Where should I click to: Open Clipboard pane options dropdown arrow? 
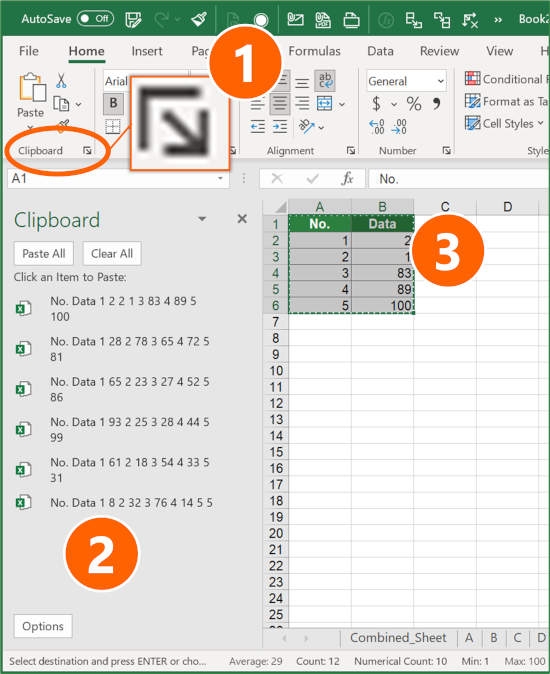pos(202,219)
